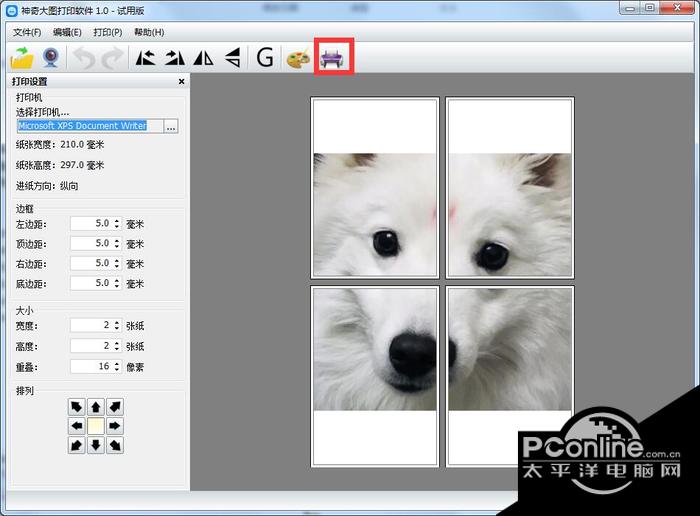Open the 帮助(H) menu
This screenshot has width=700, height=516.
click(149, 32)
